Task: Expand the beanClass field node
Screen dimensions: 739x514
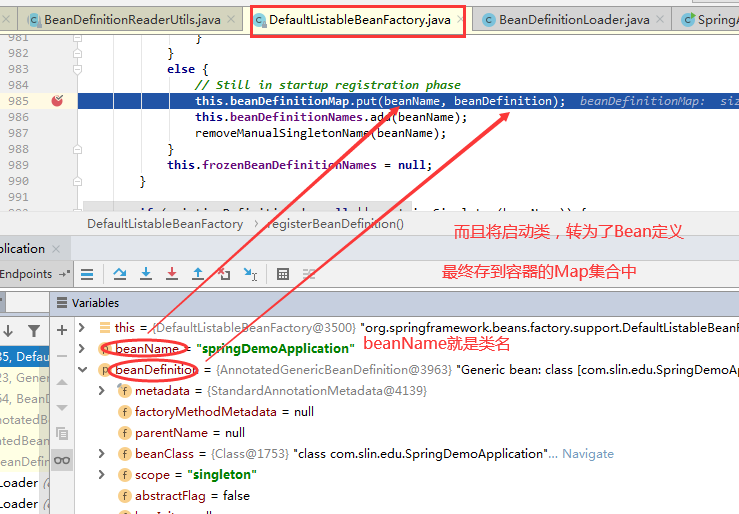Action: point(101,453)
